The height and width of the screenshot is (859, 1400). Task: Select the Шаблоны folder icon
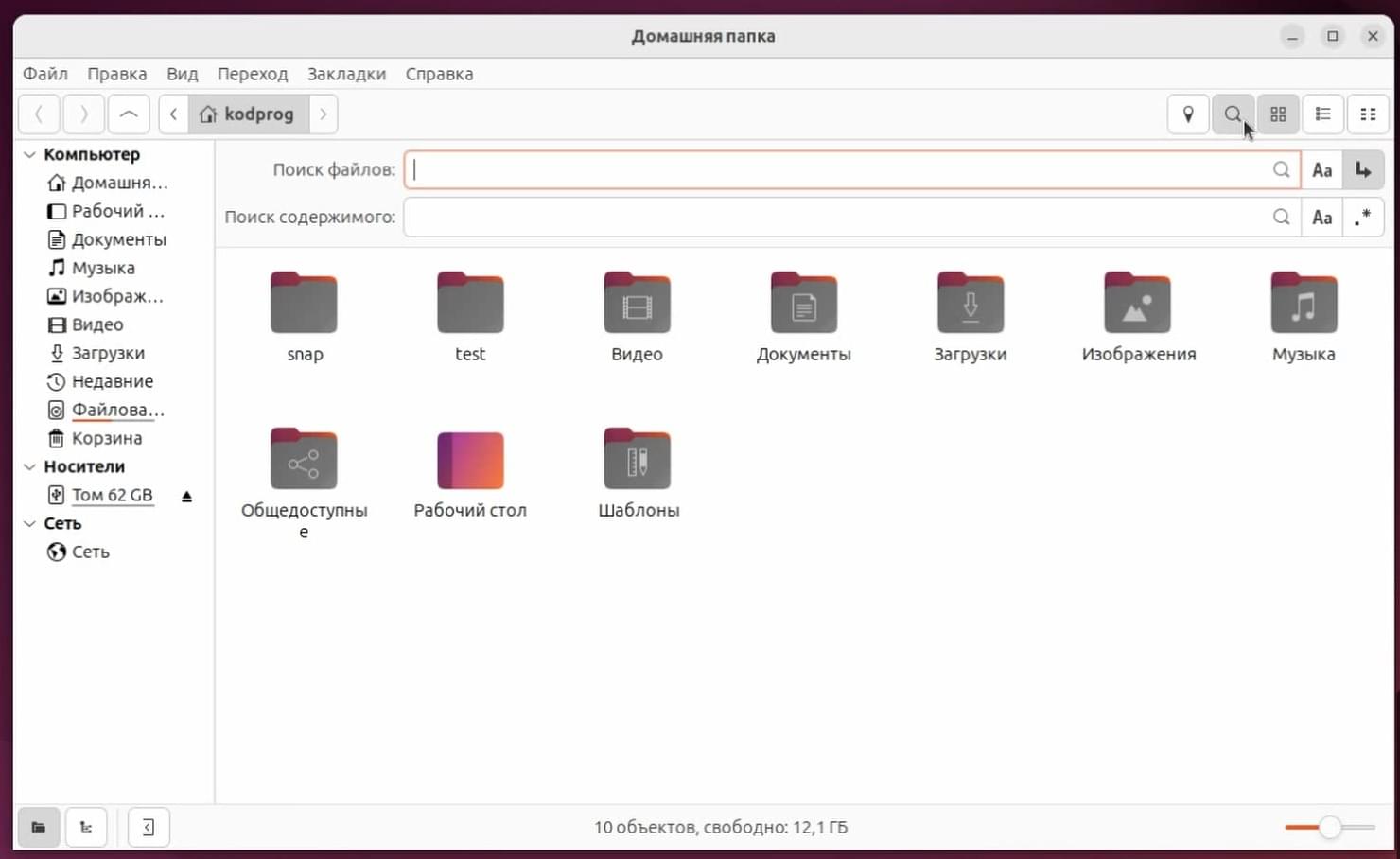tap(637, 459)
